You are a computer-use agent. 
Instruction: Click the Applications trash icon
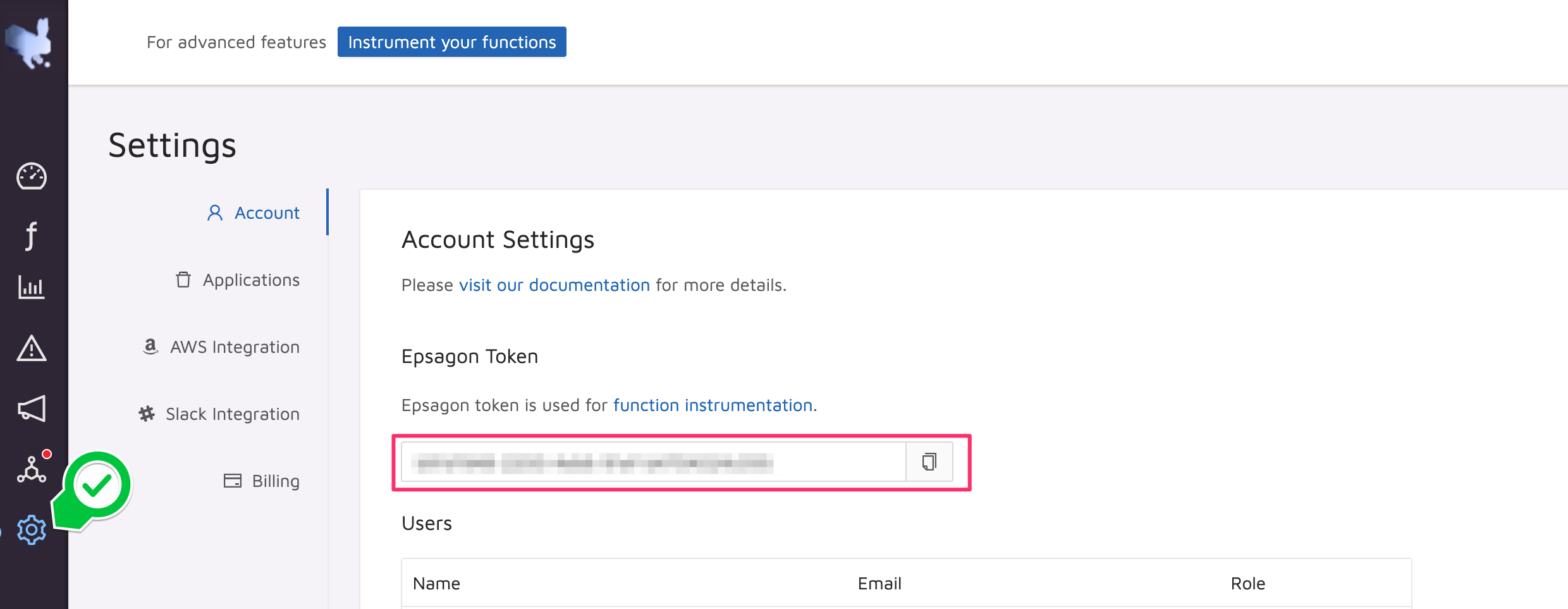[183, 280]
